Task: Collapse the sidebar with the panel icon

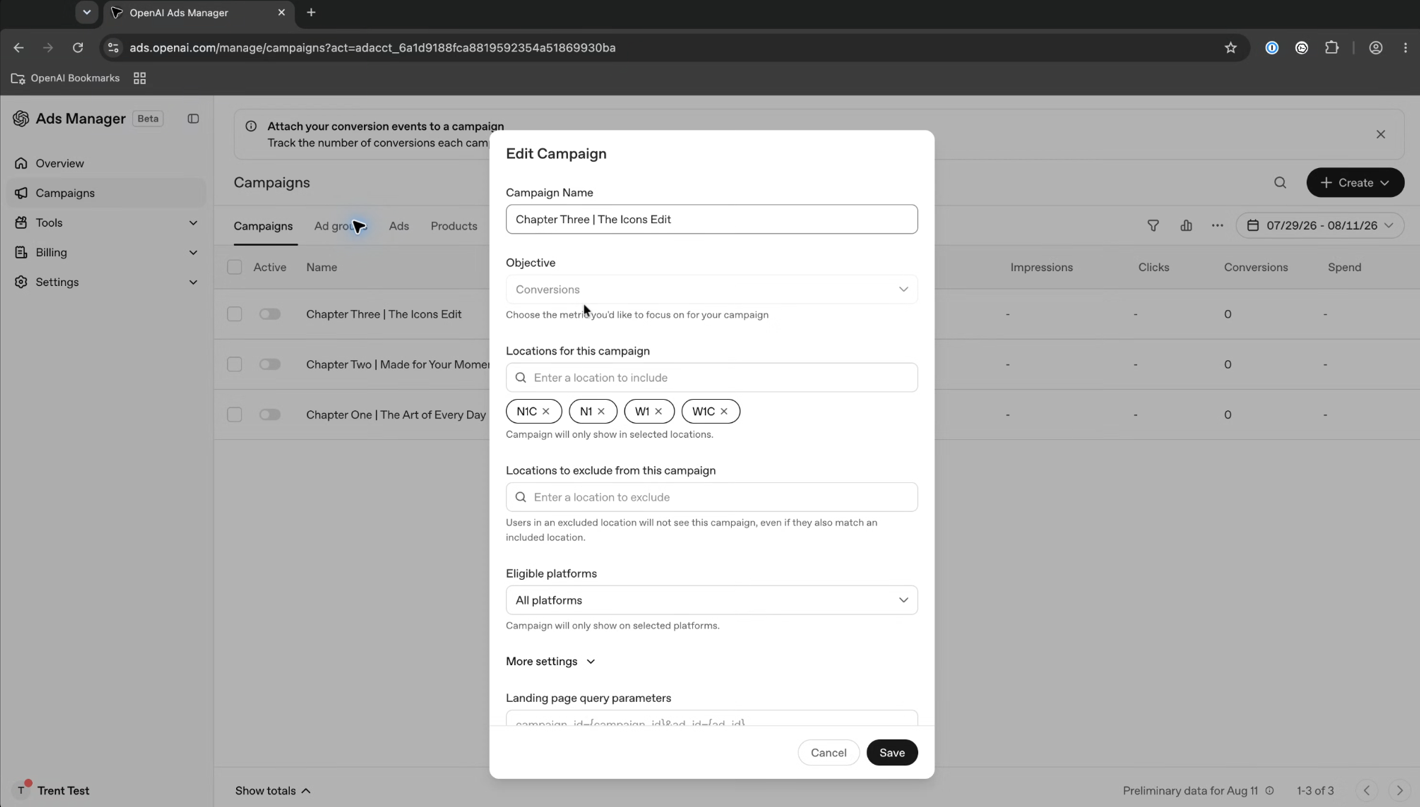Action: coord(193,119)
